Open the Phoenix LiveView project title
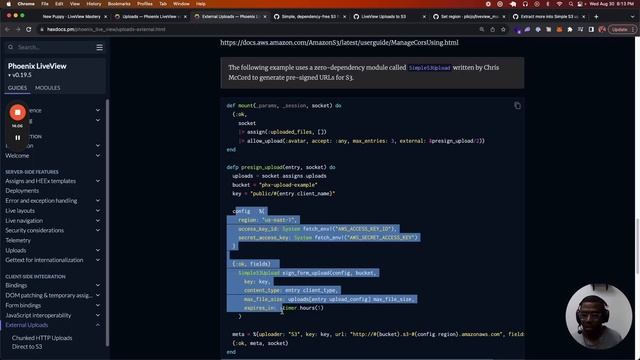This screenshot has height=360, width=640. click(x=37, y=66)
